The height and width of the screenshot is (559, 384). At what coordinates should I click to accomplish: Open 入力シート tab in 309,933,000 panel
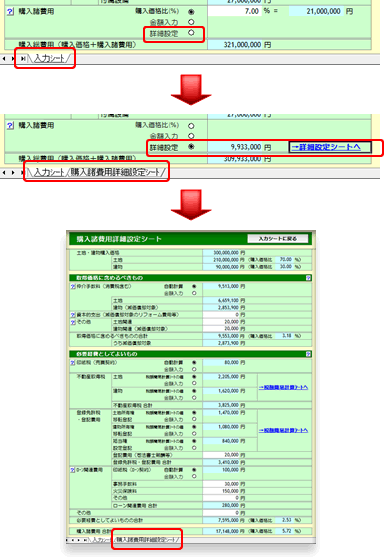tap(48, 173)
